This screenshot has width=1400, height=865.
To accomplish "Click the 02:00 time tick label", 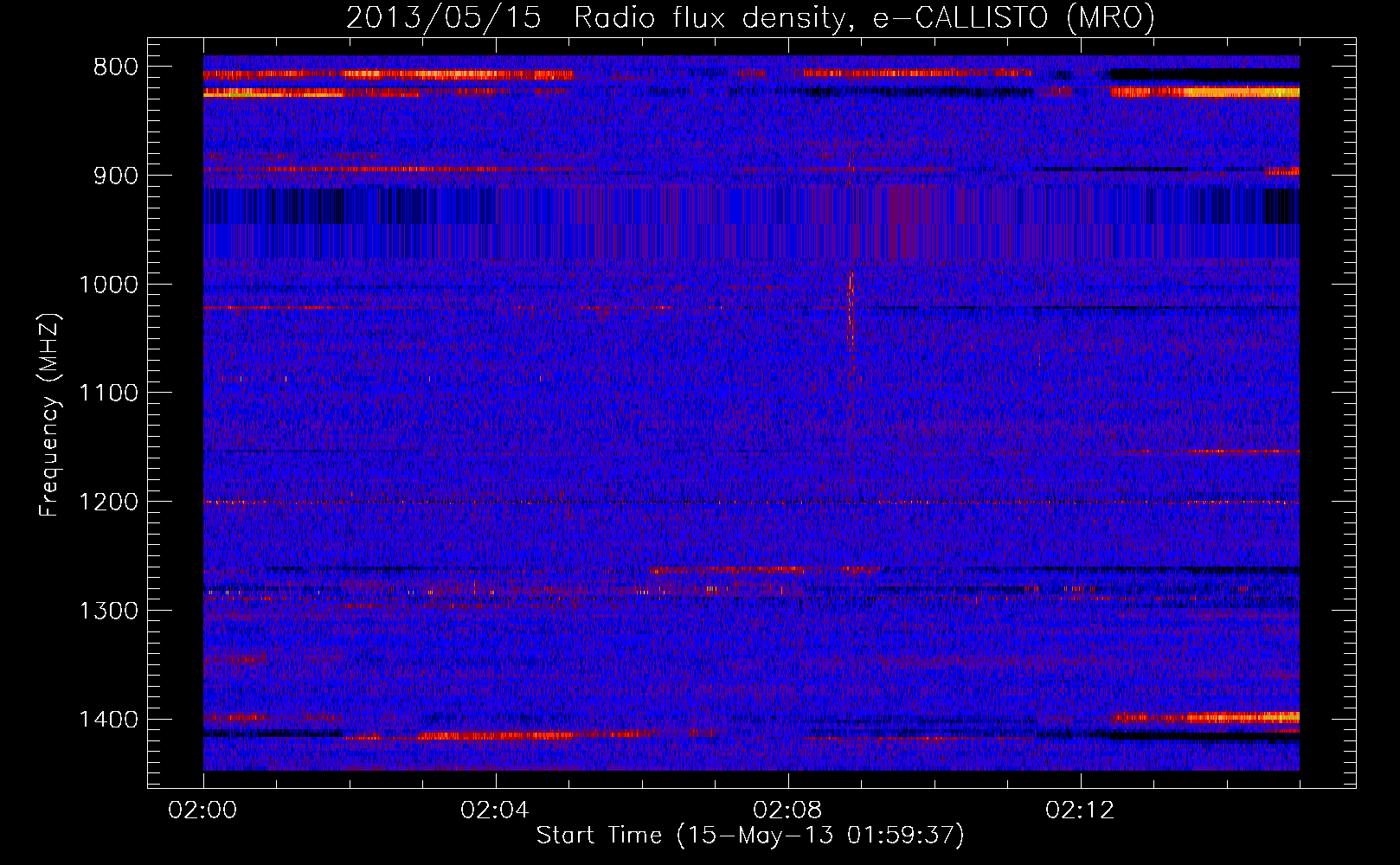I will (203, 811).
